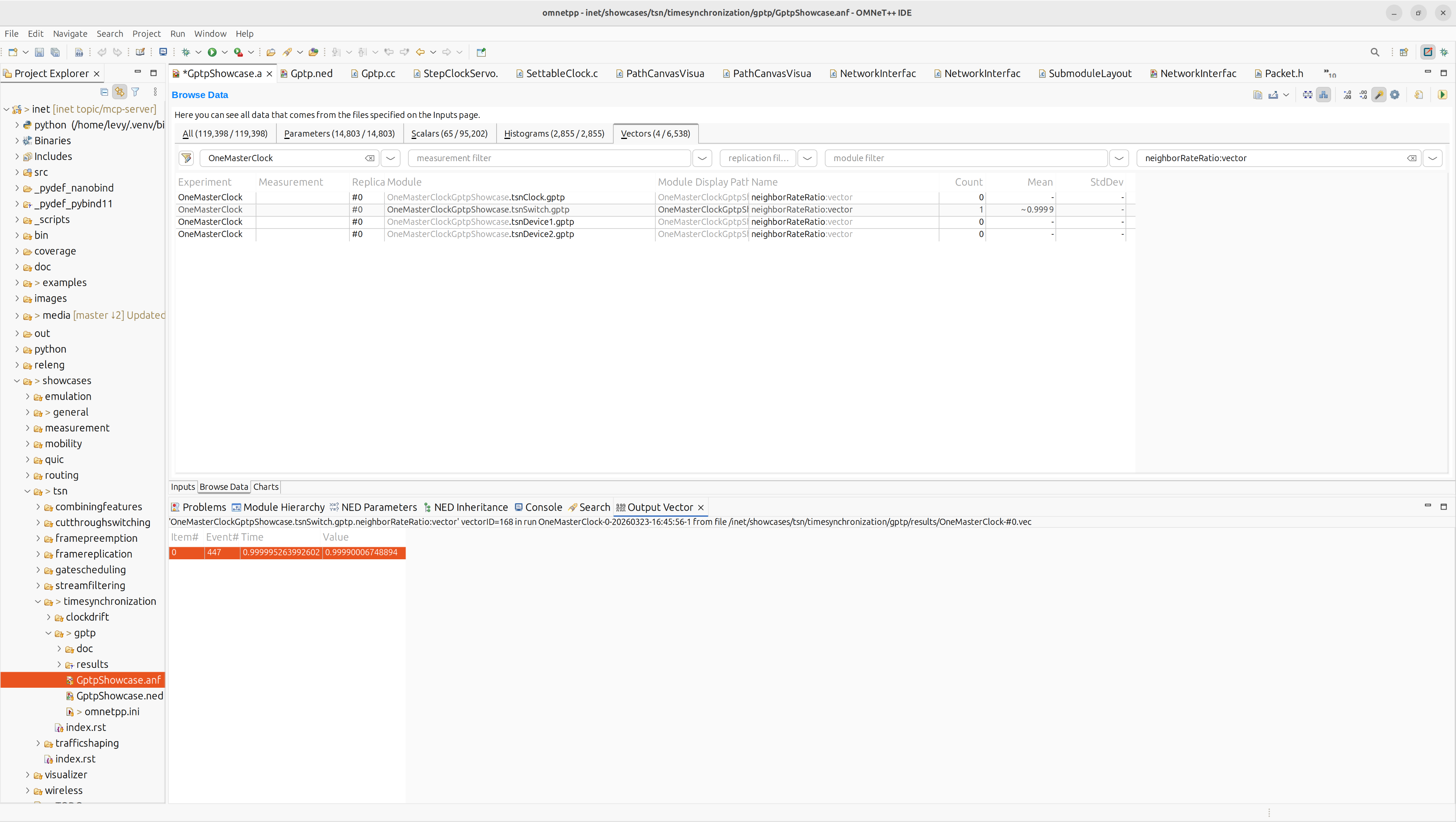The image size is (1456, 822).
Task: Open the measurement filter dropdown
Action: [702, 158]
